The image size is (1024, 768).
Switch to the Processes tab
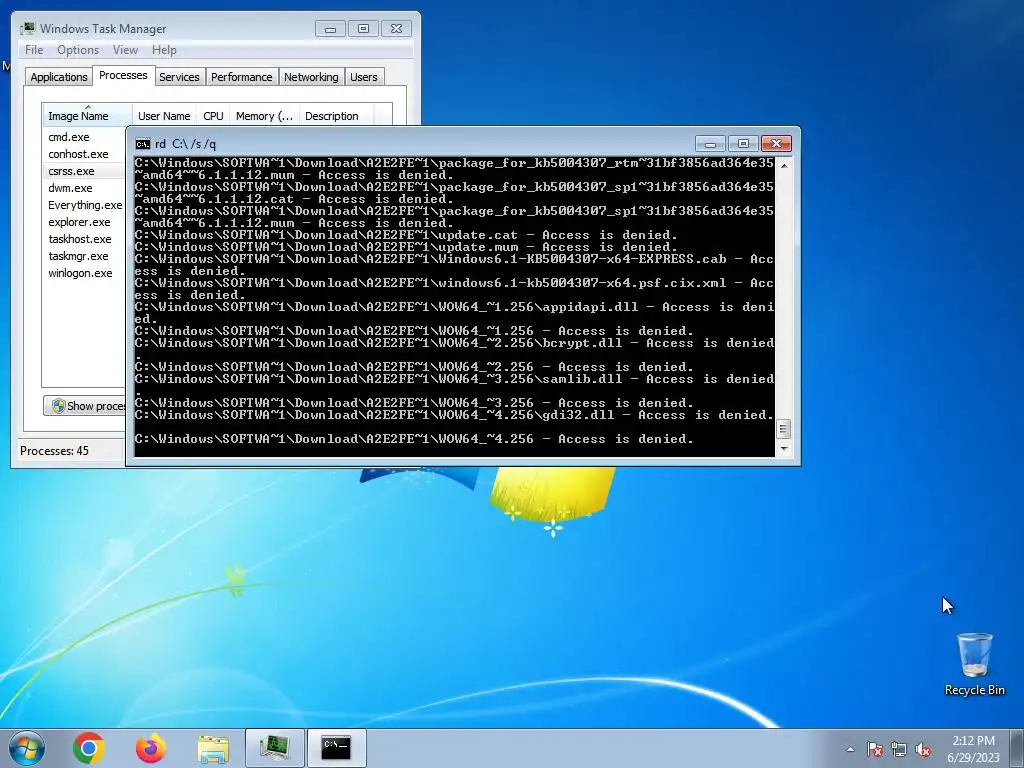[x=123, y=75]
